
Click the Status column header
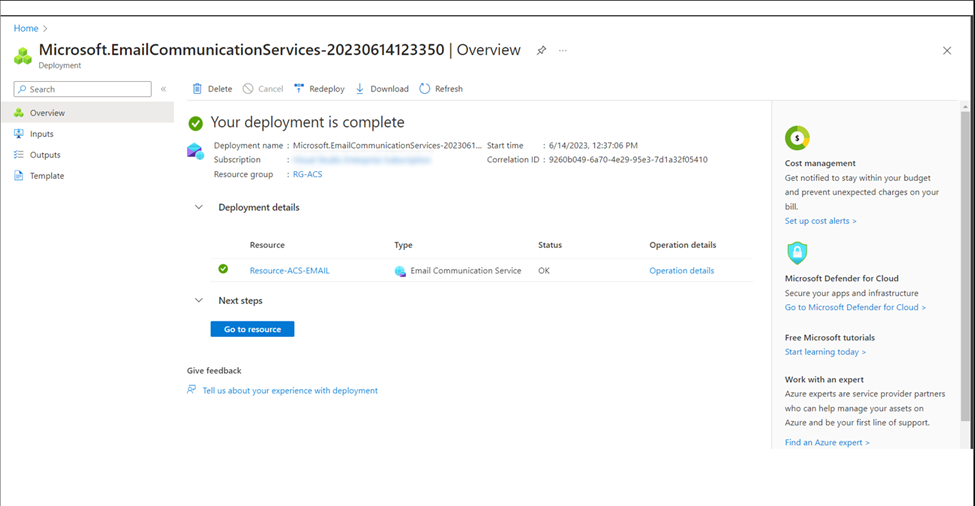click(550, 245)
